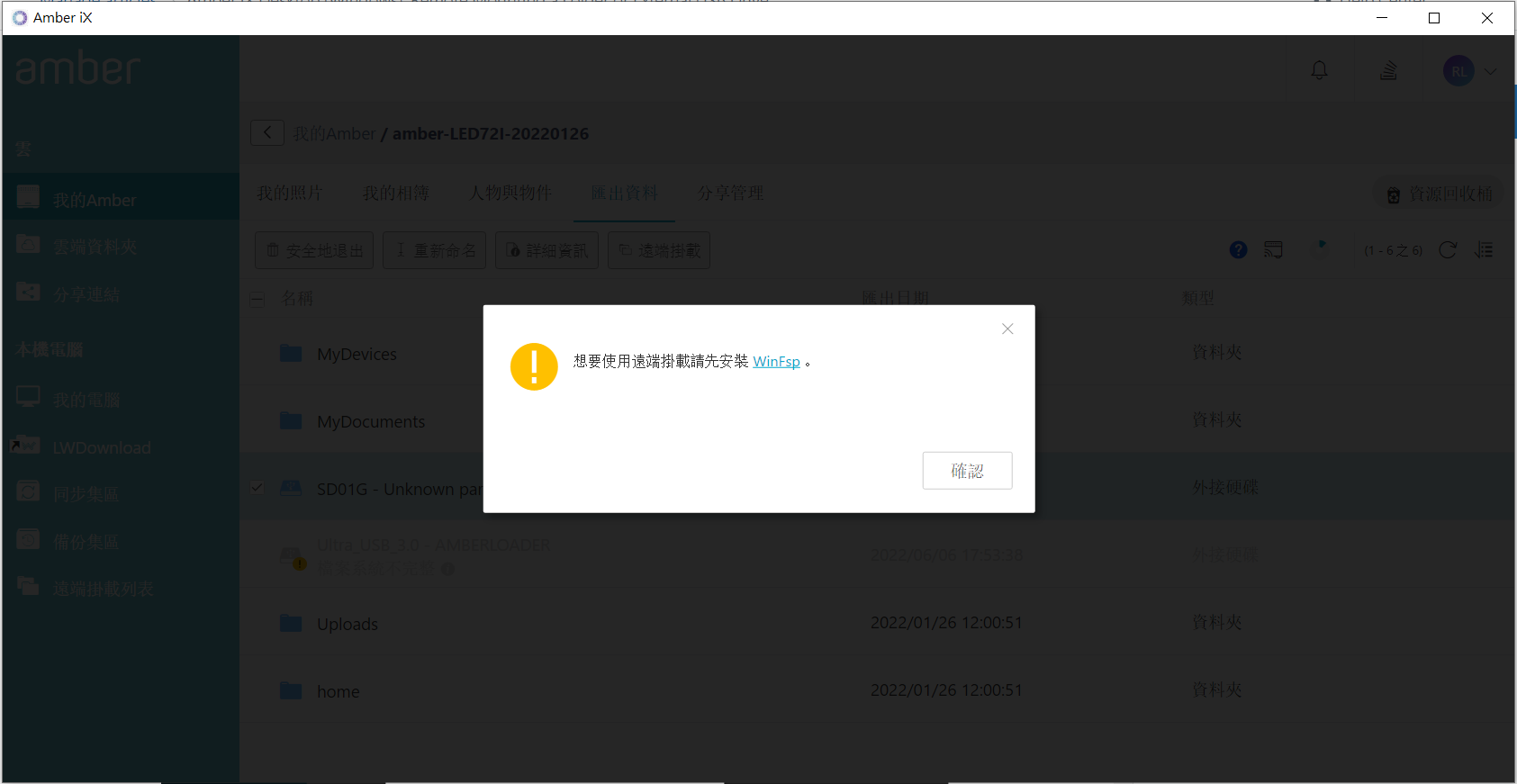
Task: Click 外接硬碟 type in SD01G row
Action: pyautogui.click(x=1225, y=487)
